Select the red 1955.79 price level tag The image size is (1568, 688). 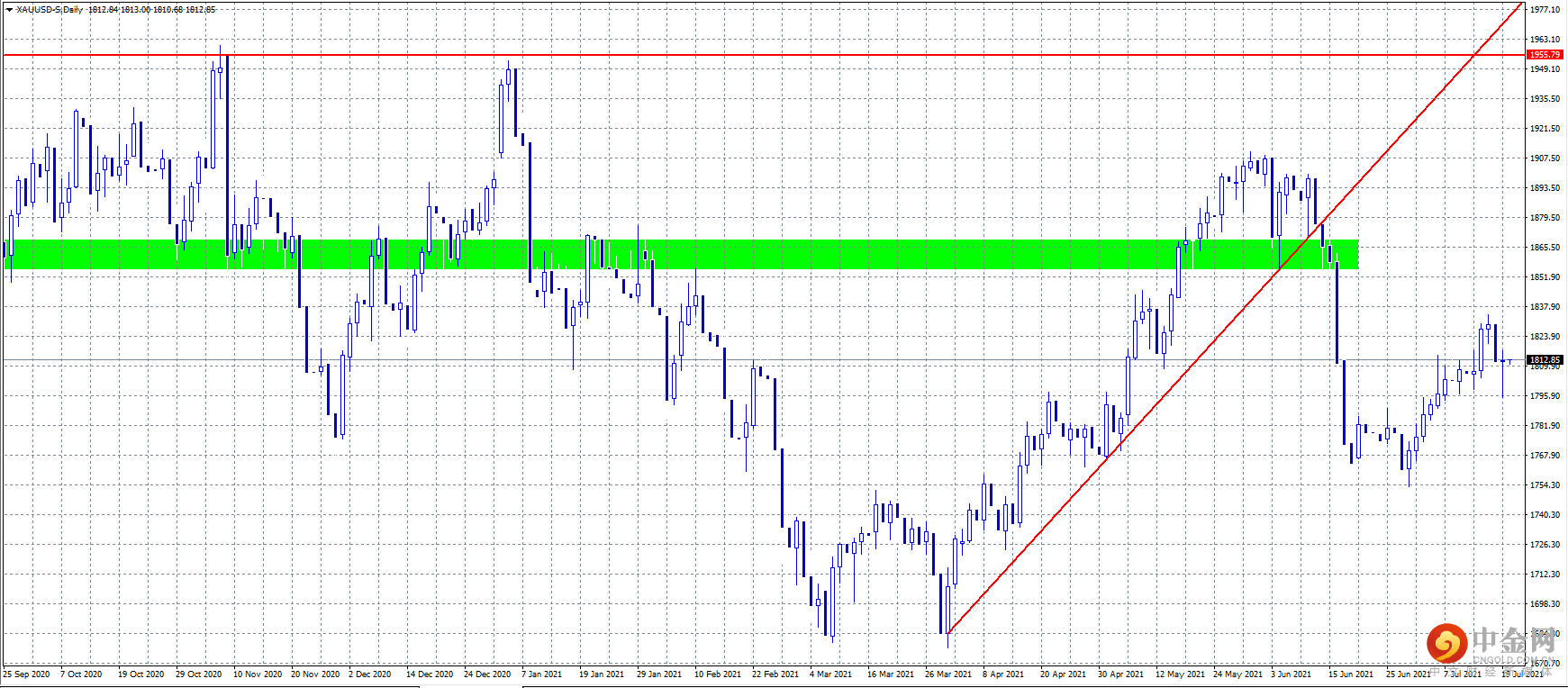1545,55
